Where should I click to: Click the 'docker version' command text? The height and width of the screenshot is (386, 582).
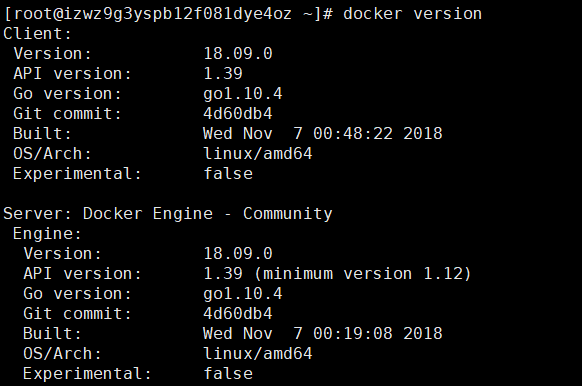coord(412,14)
